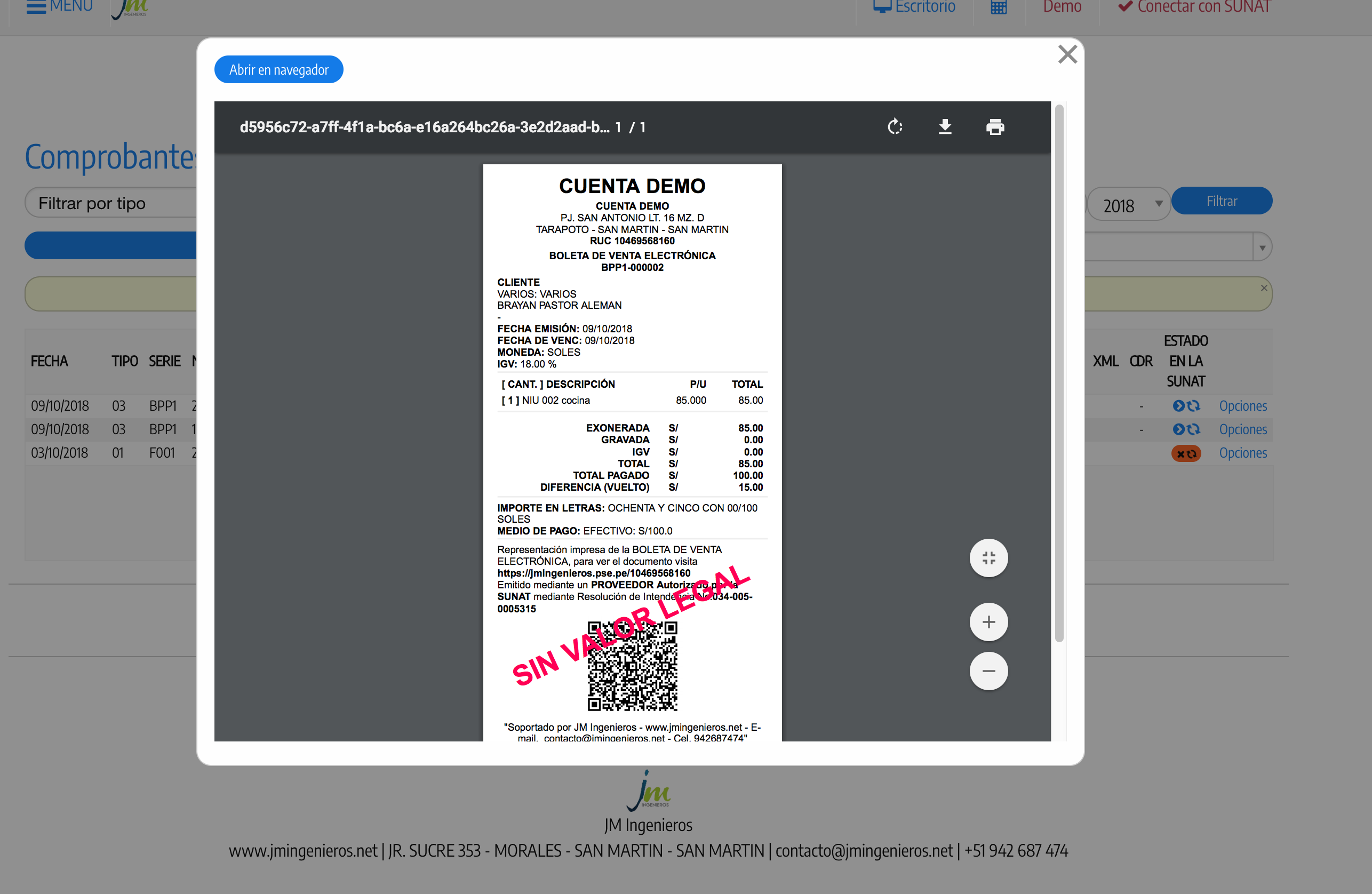Close the PDF preview dialog
1372x894 pixels.
point(1067,55)
